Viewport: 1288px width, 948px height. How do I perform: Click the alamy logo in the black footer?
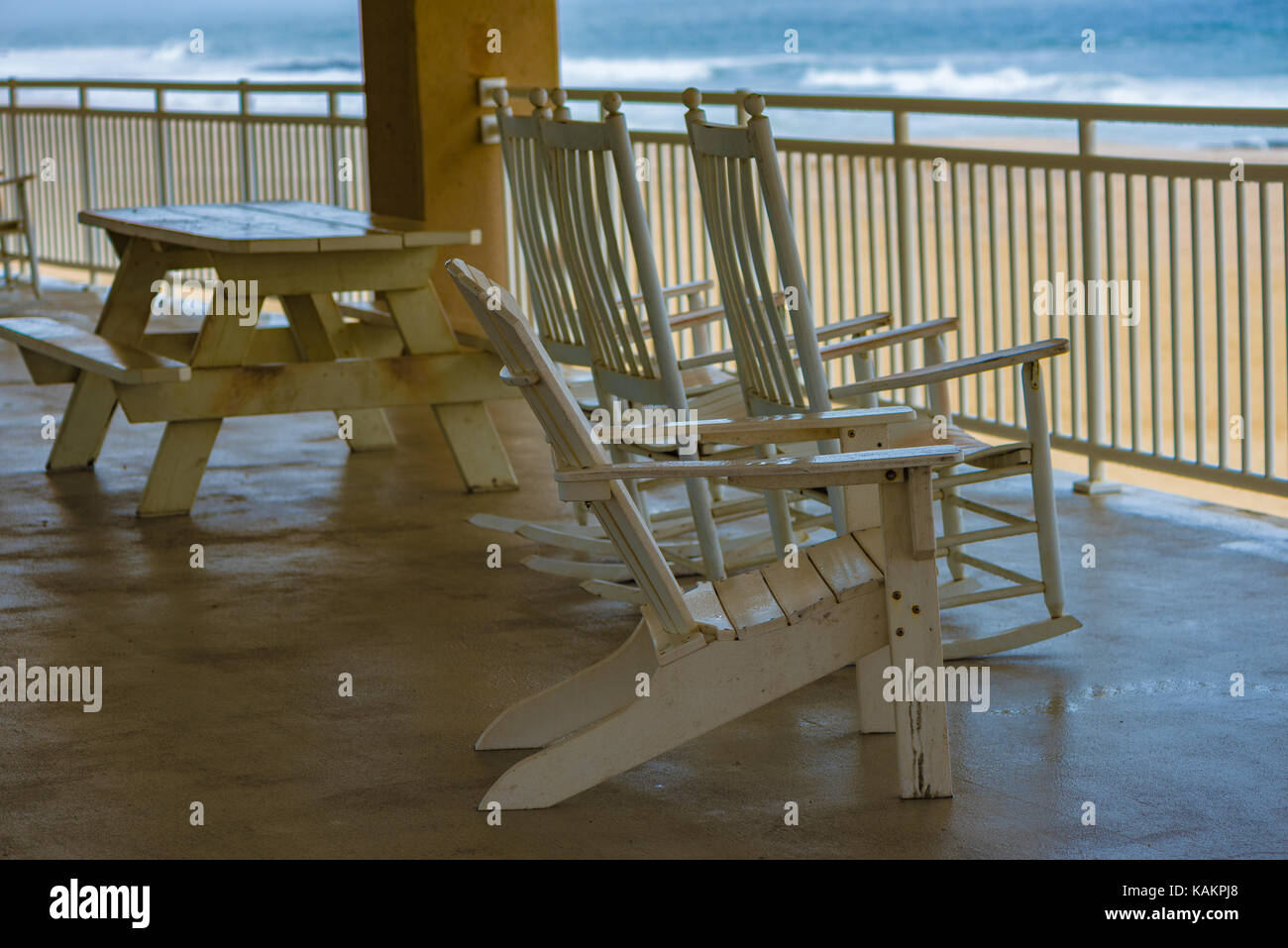(100, 903)
